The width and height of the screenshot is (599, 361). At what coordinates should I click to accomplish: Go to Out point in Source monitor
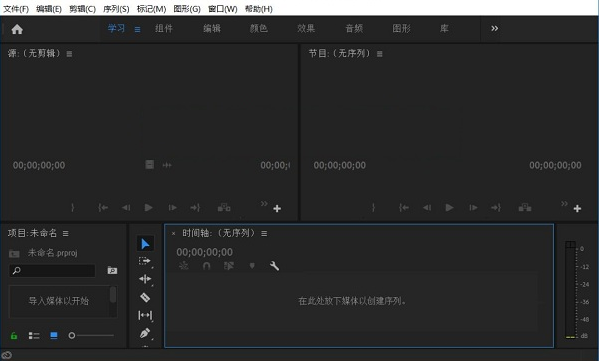(195, 208)
